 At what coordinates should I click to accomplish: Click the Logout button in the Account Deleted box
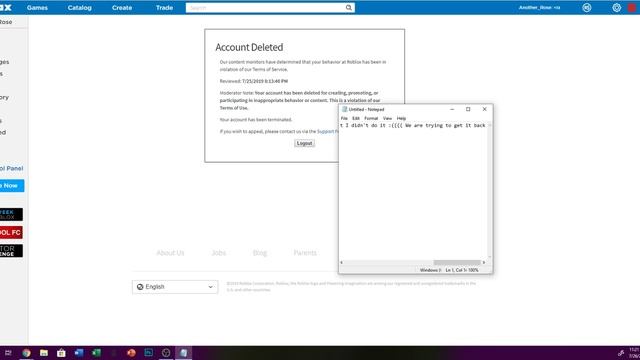click(304, 143)
